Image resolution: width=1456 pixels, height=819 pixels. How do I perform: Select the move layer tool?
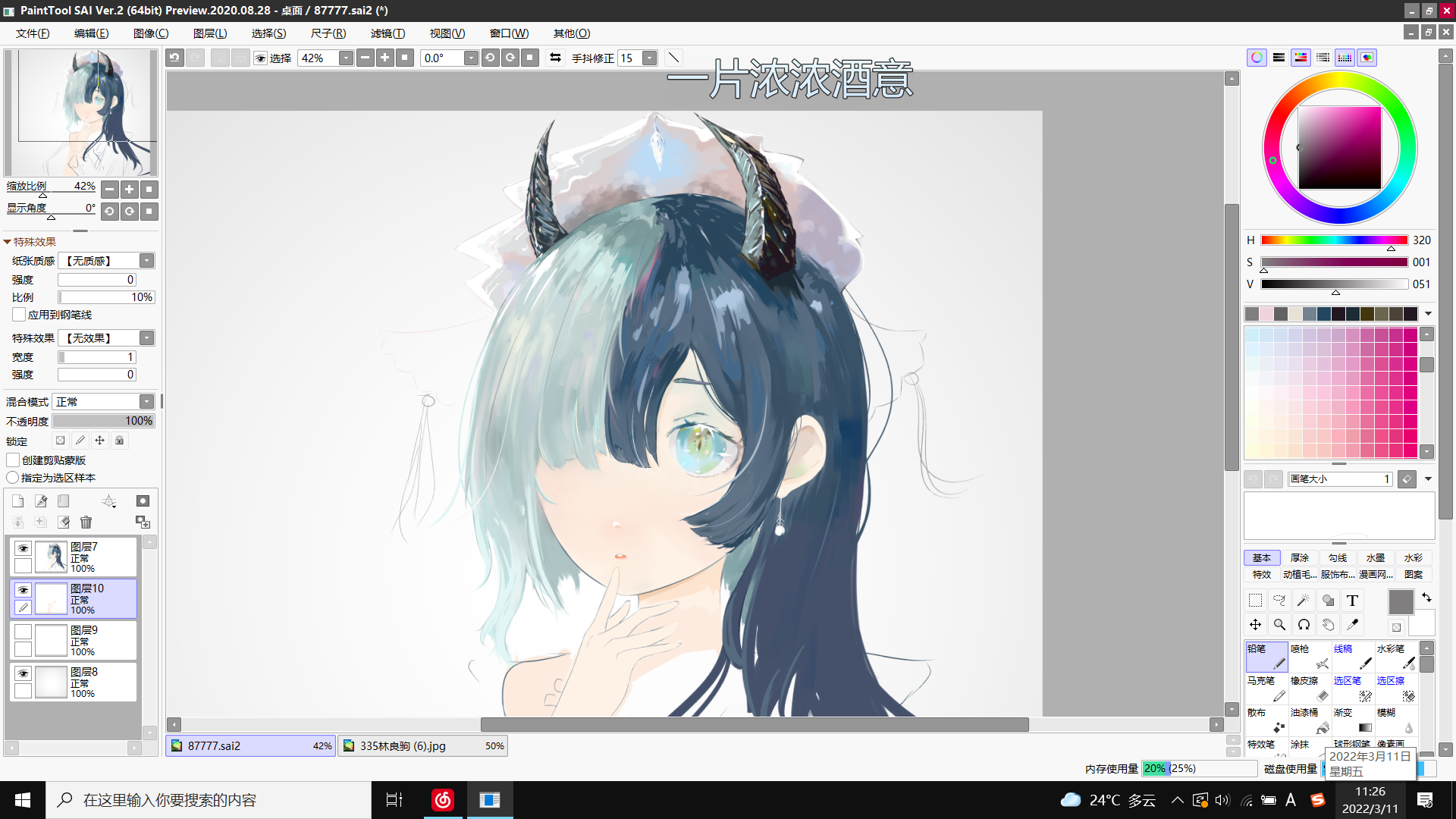click(x=1255, y=625)
